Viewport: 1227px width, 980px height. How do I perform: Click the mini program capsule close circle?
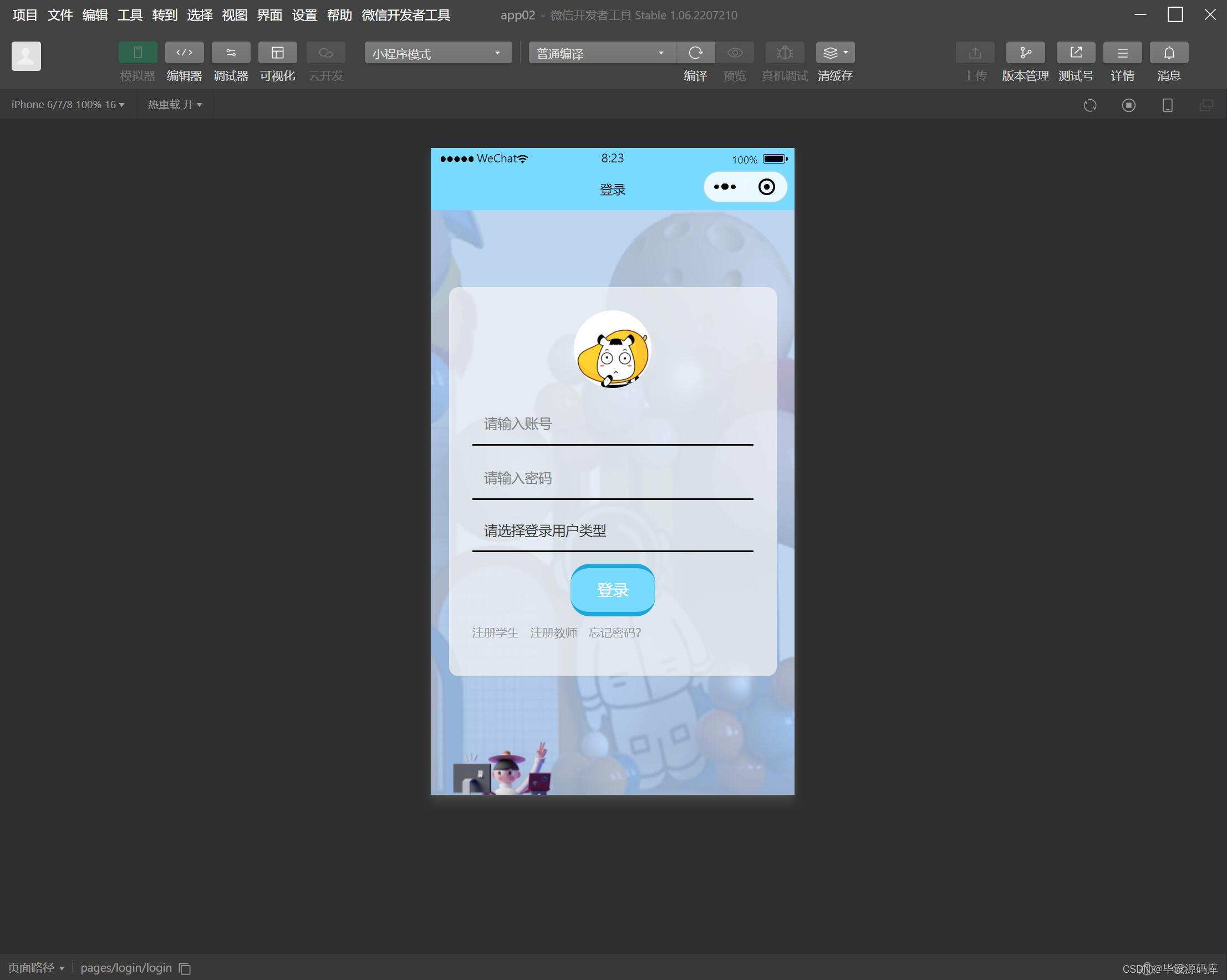[x=766, y=187]
